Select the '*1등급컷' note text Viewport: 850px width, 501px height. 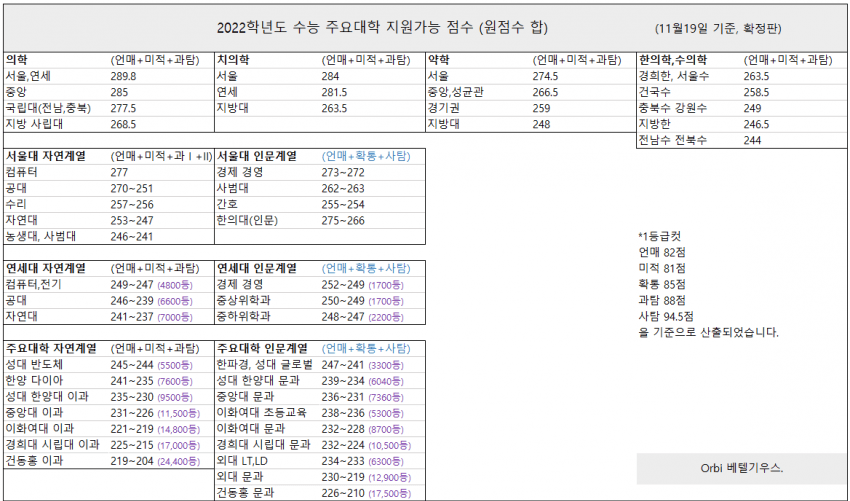click(659, 236)
